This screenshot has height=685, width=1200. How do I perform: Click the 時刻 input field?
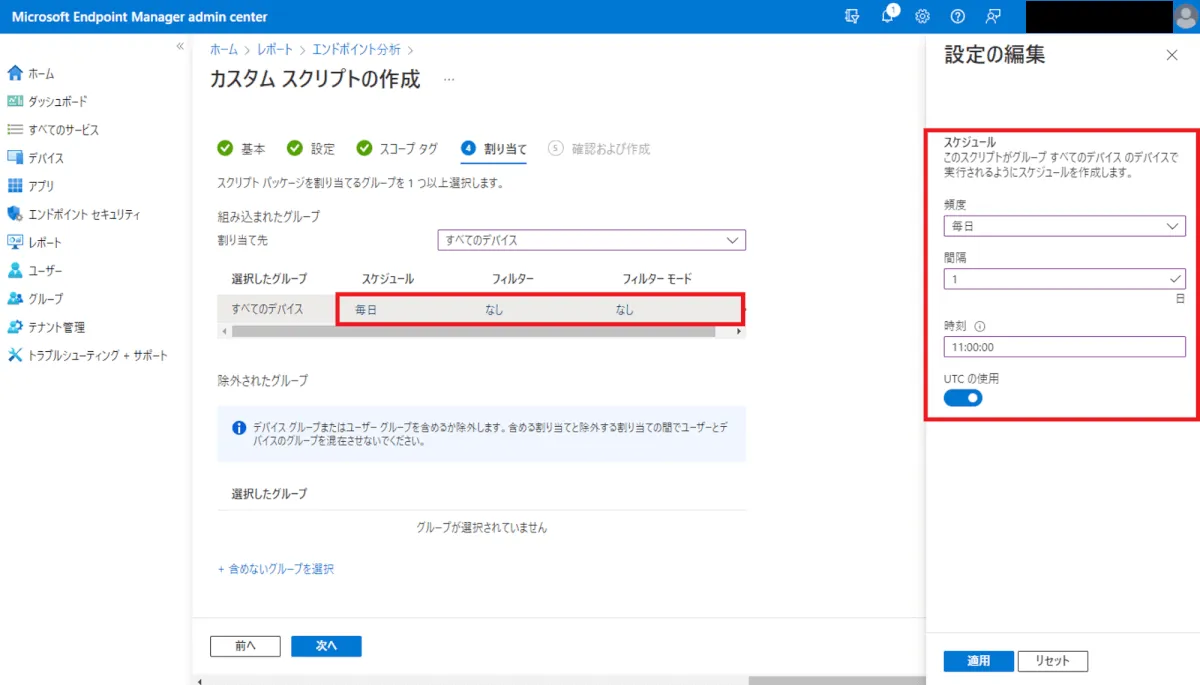point(1064,347)
